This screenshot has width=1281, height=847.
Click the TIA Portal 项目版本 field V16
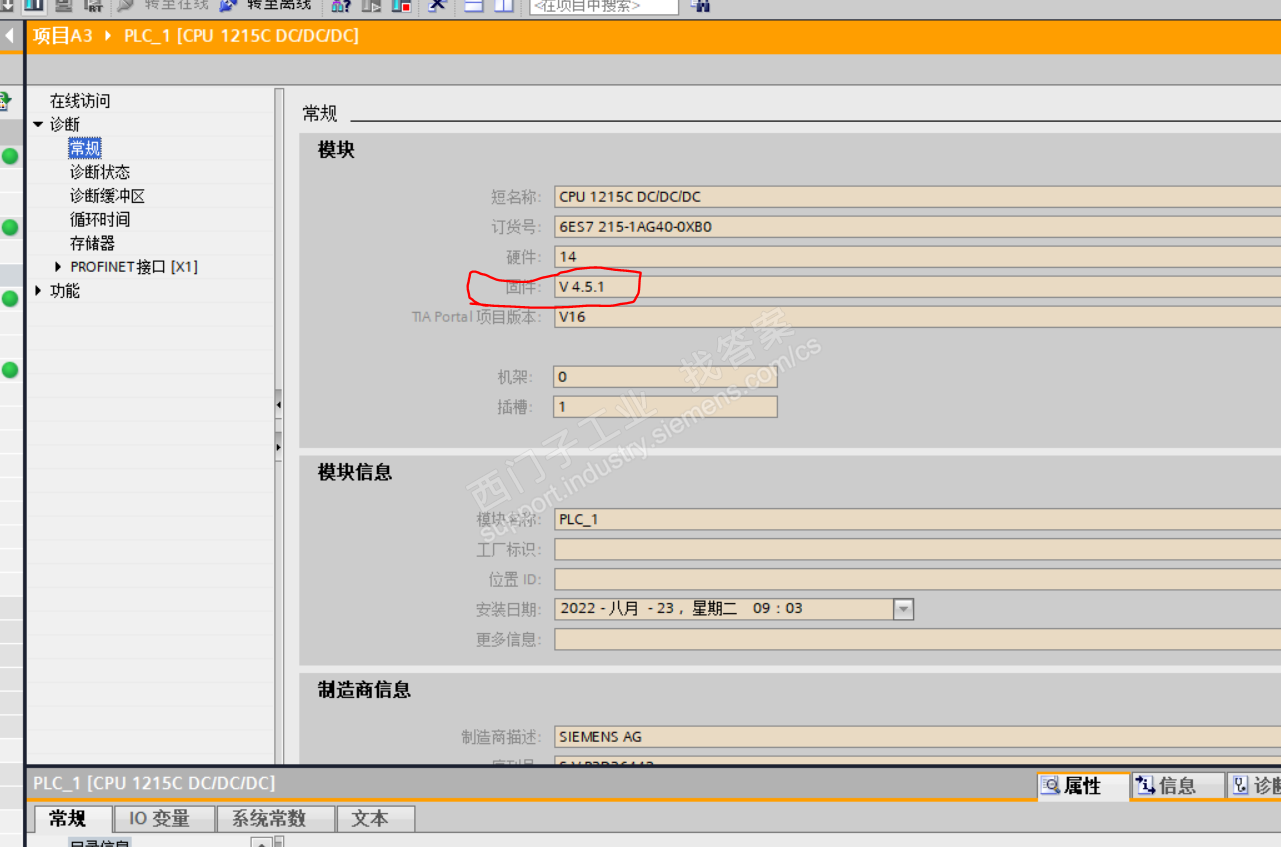click(x=917, y=317)
